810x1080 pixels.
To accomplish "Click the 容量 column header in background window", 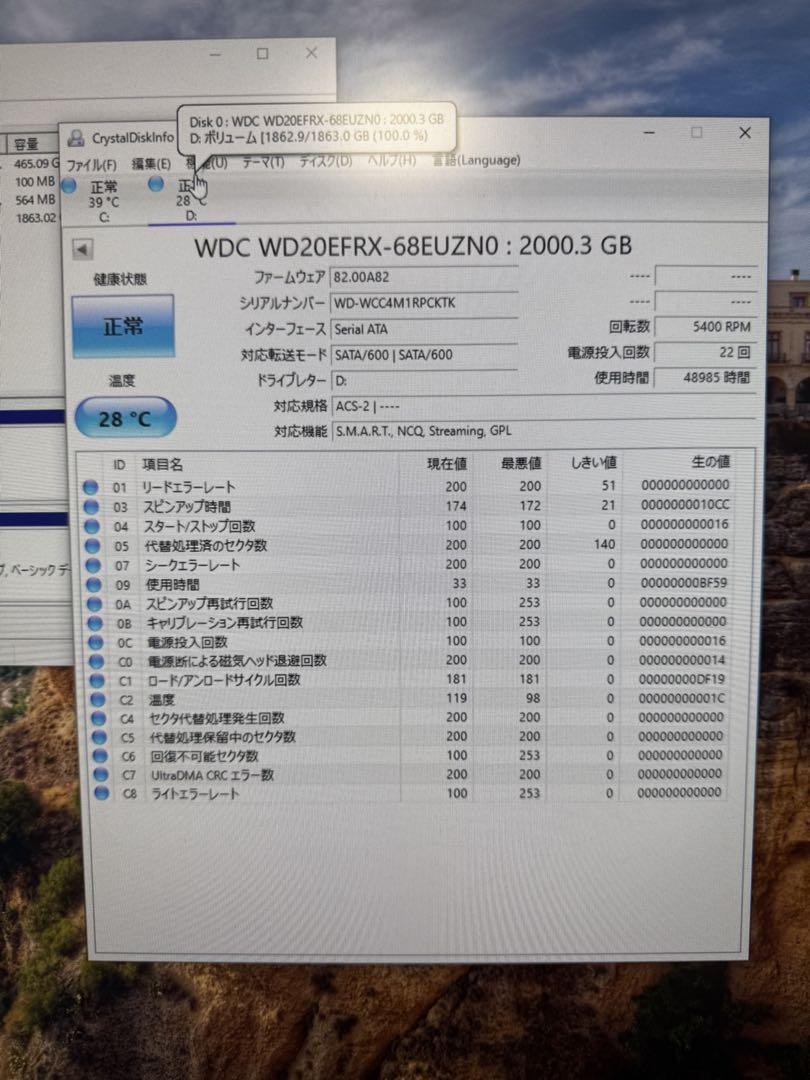I will (26, 144).
